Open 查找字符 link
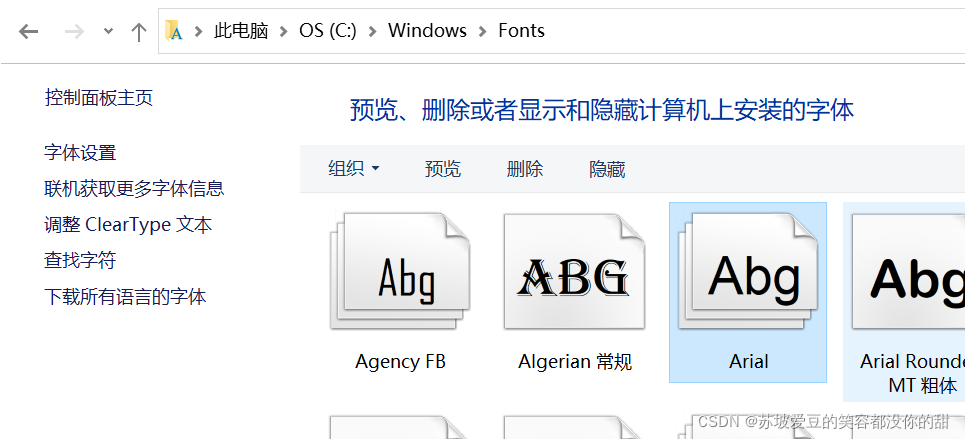 [80, 260]
